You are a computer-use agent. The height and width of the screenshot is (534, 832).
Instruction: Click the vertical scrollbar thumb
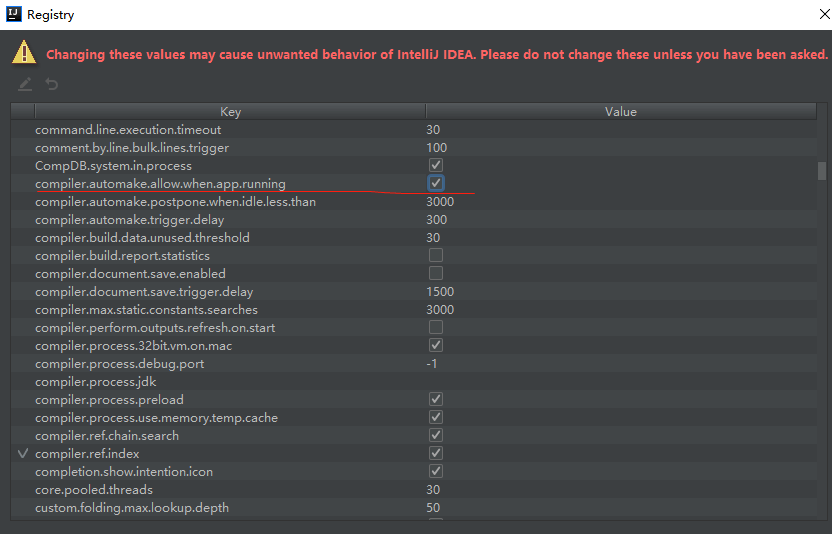[x=822, y=170]
